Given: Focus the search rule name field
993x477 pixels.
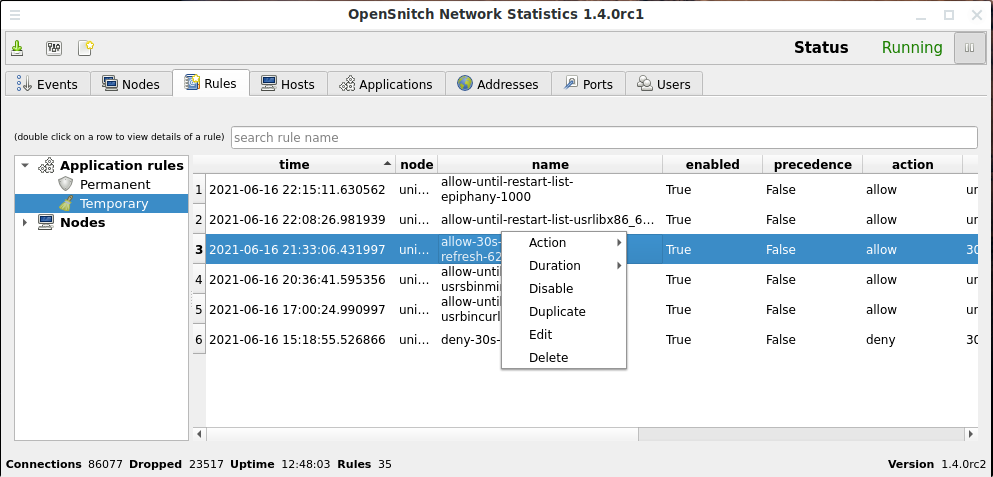Looking at the screenshot, I should click(604, 137).
